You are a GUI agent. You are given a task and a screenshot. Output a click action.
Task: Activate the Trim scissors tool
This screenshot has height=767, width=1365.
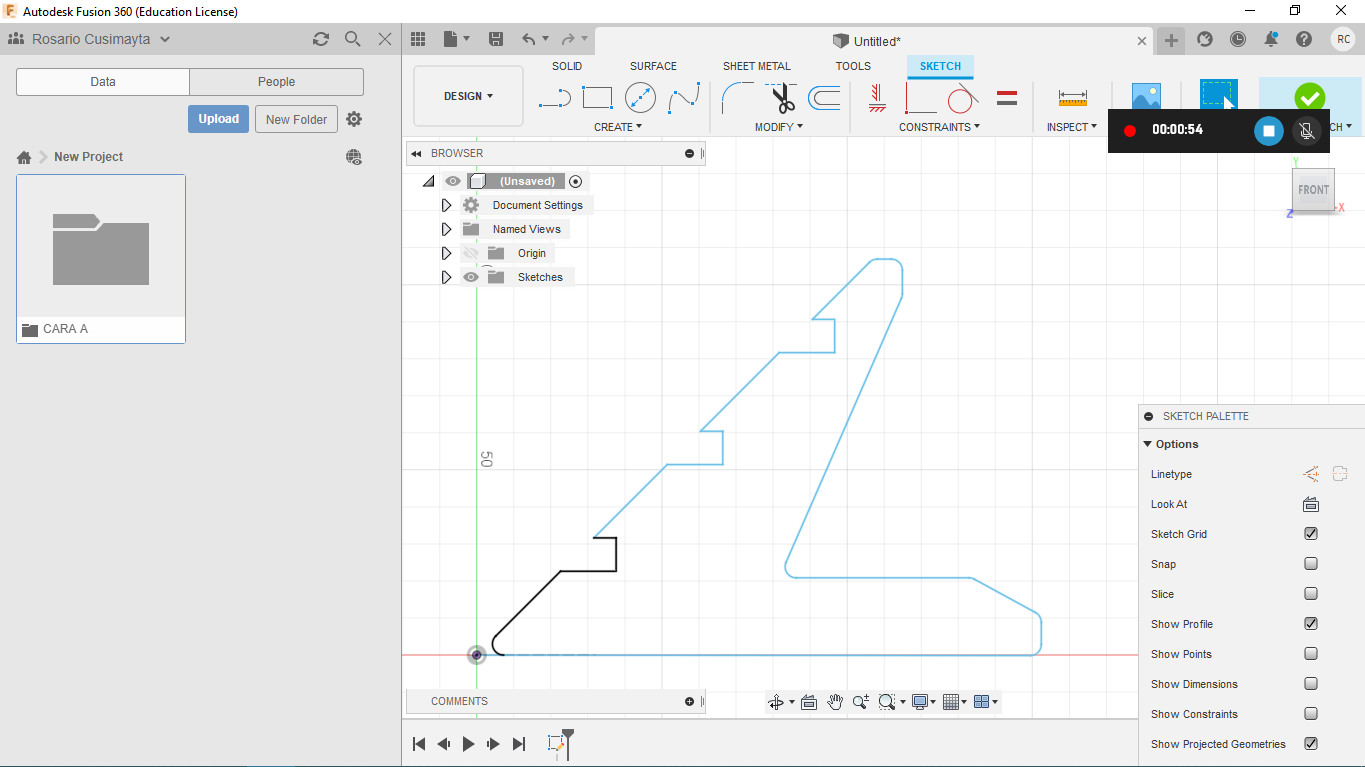[x=782, y=98]
